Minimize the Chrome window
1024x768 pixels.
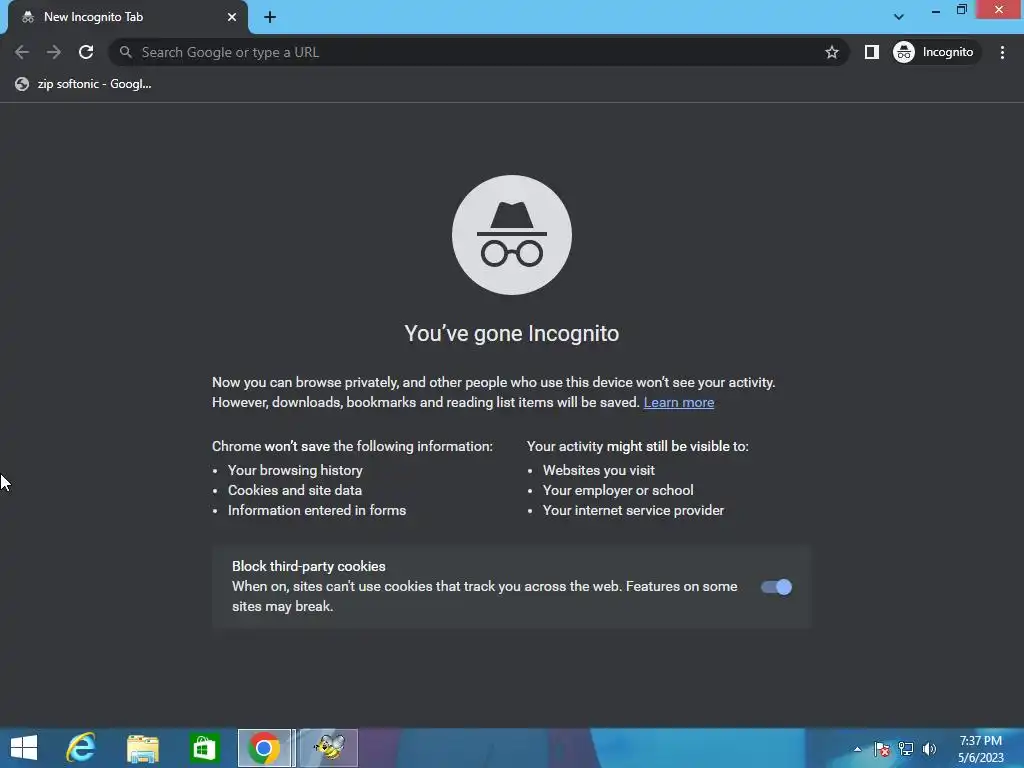[x=936, y=10]
